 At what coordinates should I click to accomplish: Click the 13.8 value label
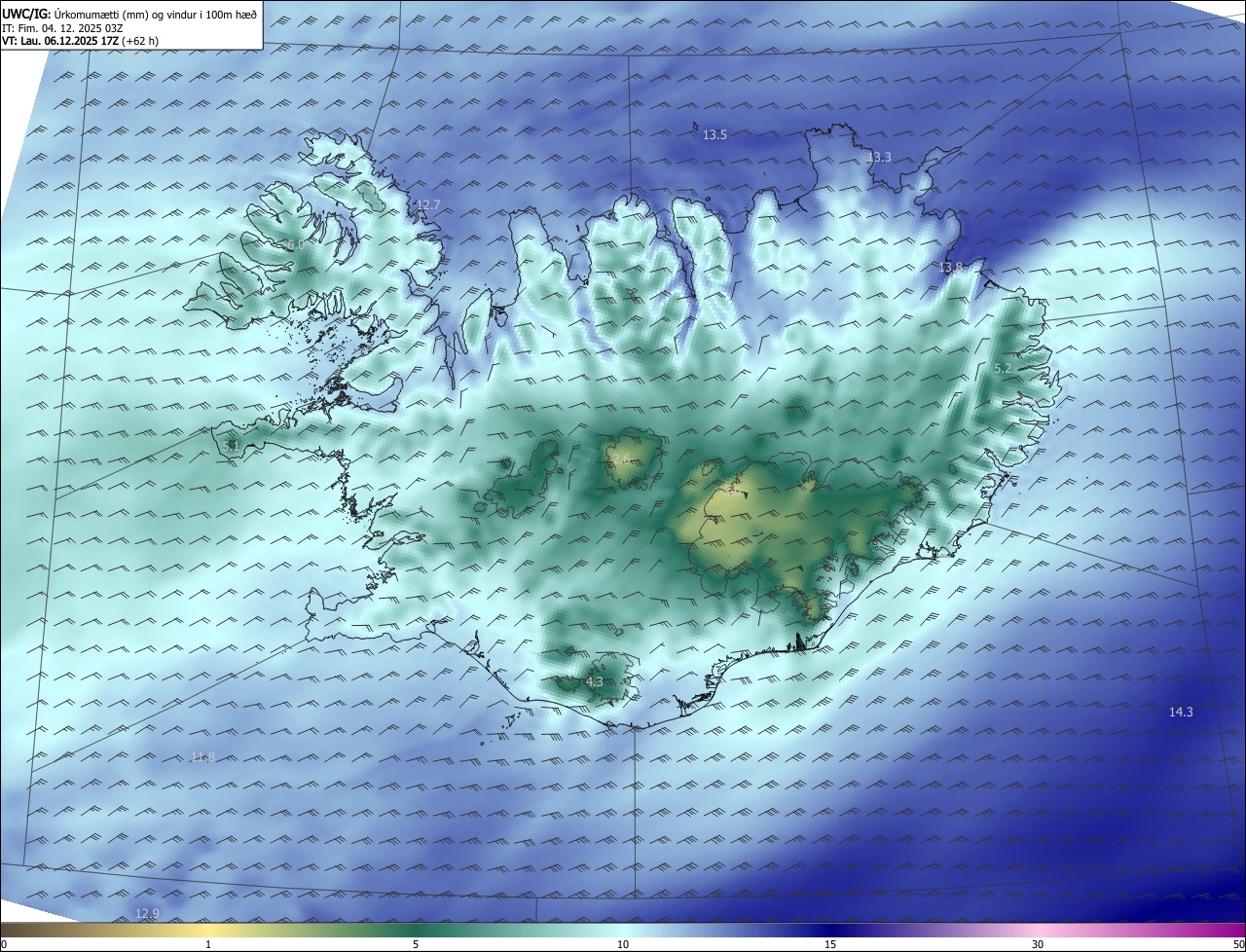[x=950, y=267]
